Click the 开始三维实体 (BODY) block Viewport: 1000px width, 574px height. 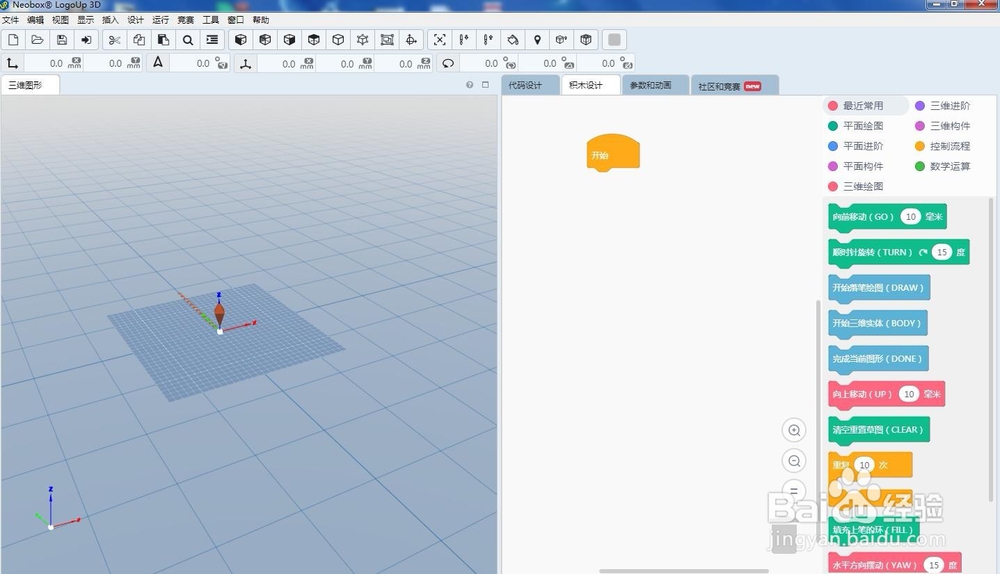878,323
